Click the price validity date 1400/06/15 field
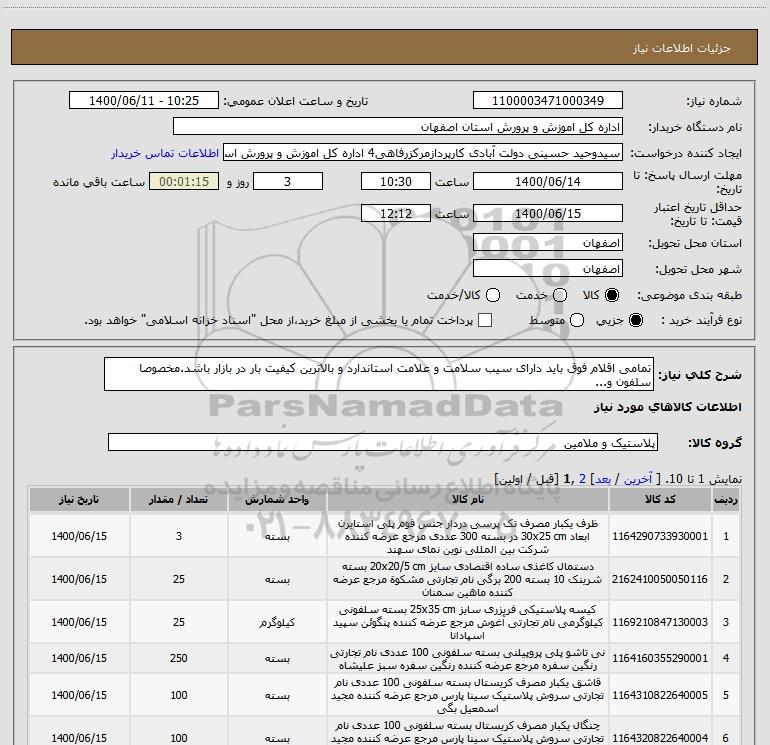 [x=548, y=213]
